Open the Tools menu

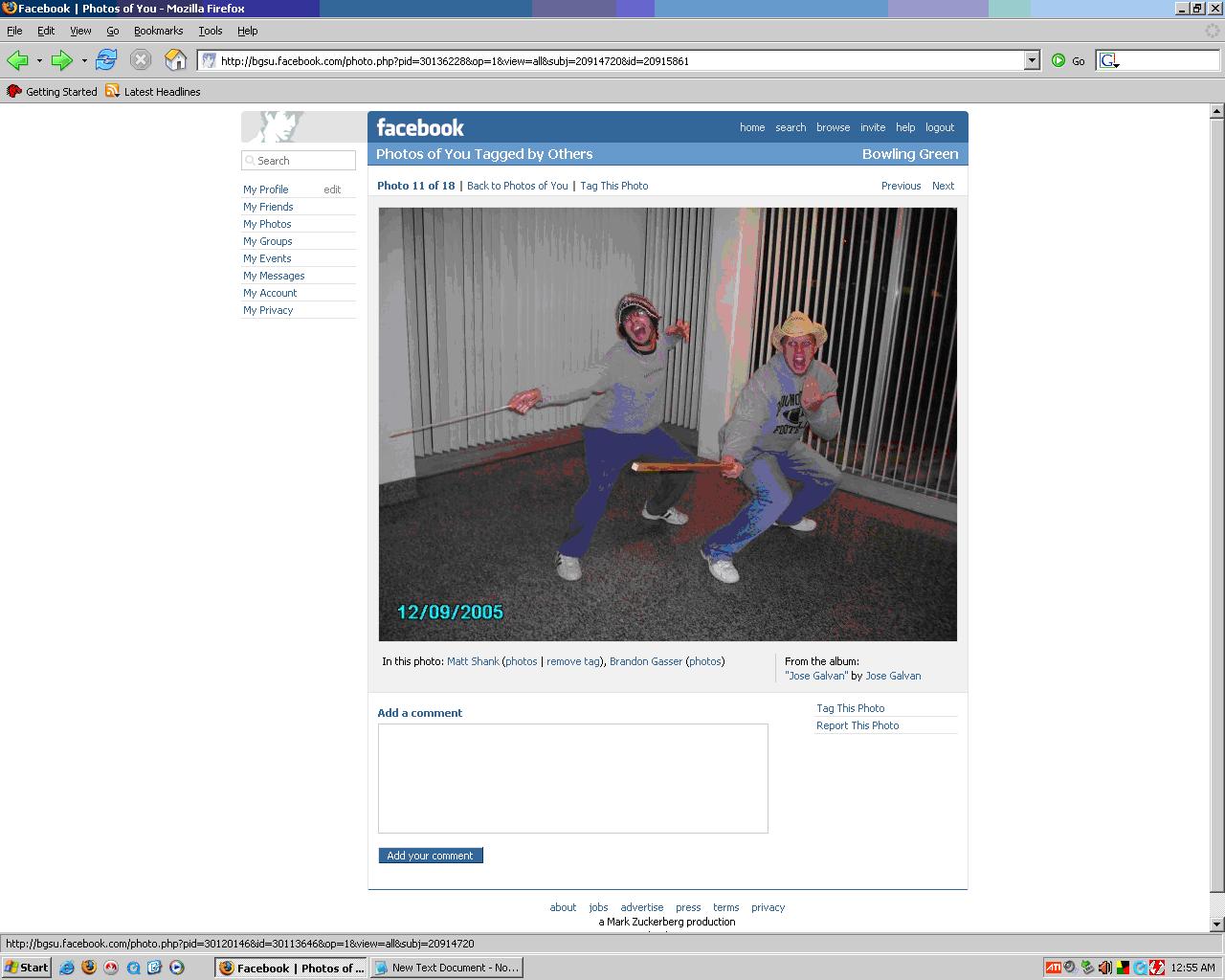pos(210,31)
